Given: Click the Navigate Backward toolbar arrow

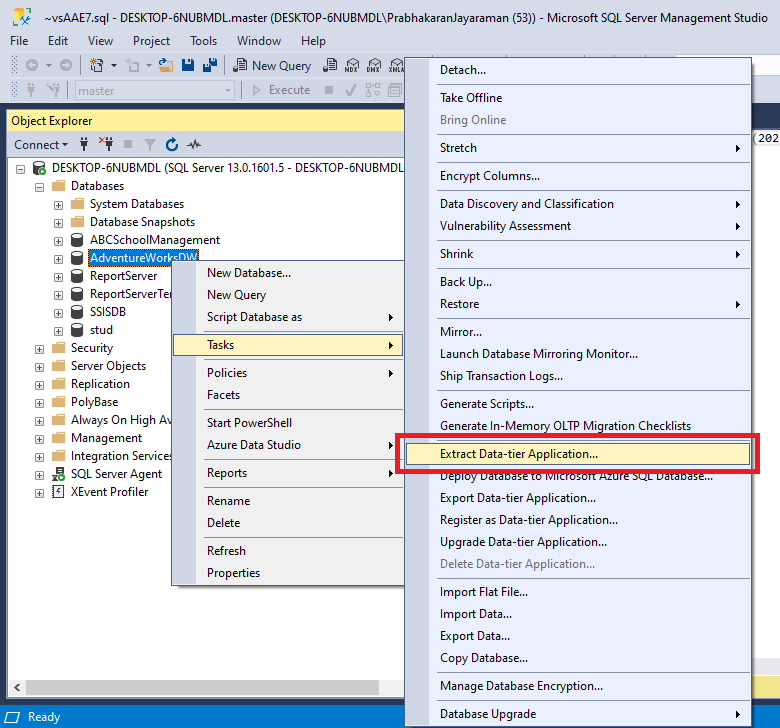Looking at the screenshot, I should [32, 65].
